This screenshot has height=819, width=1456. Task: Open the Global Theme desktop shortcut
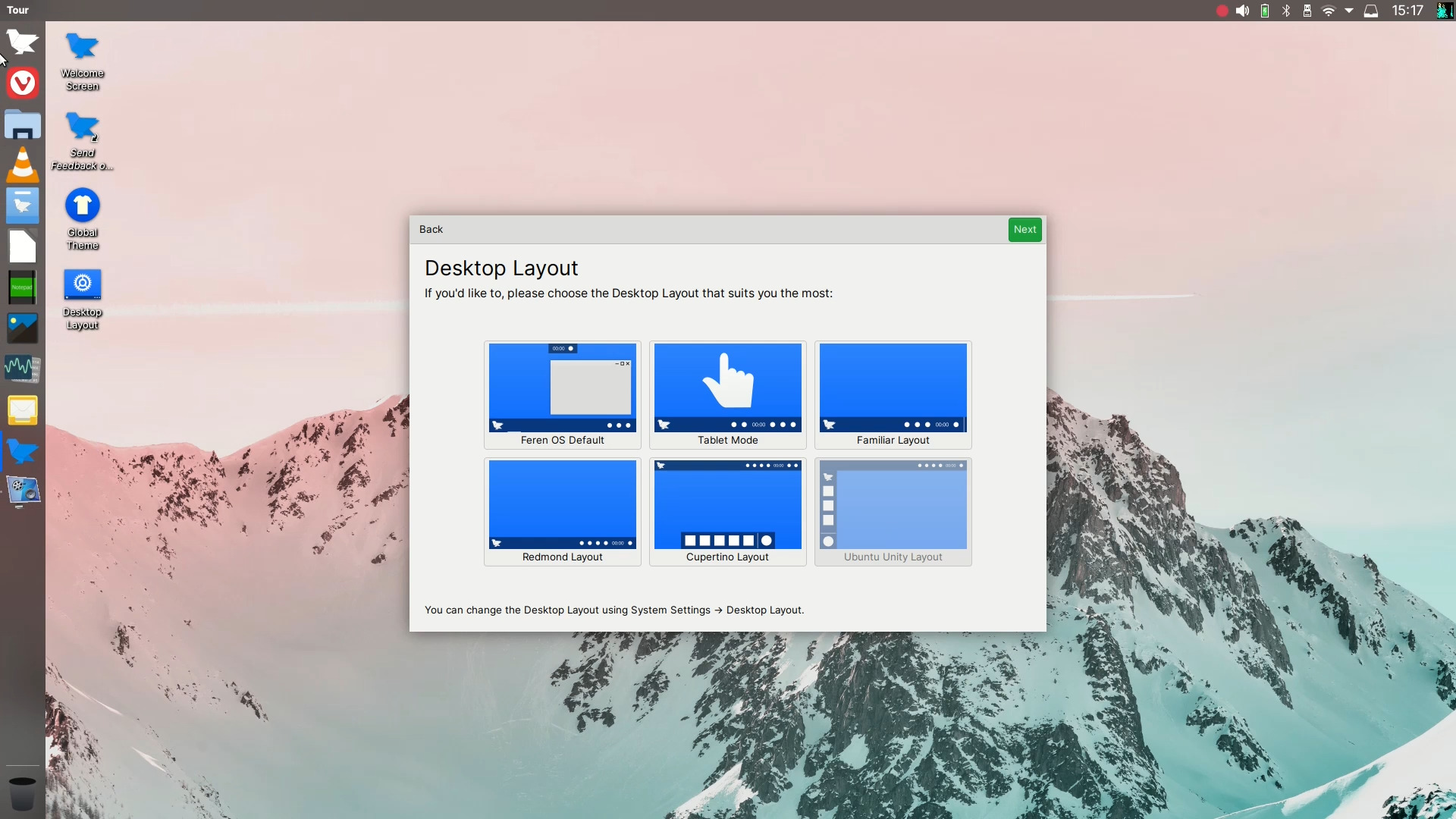pyautogui.click(x=82, y=205)
